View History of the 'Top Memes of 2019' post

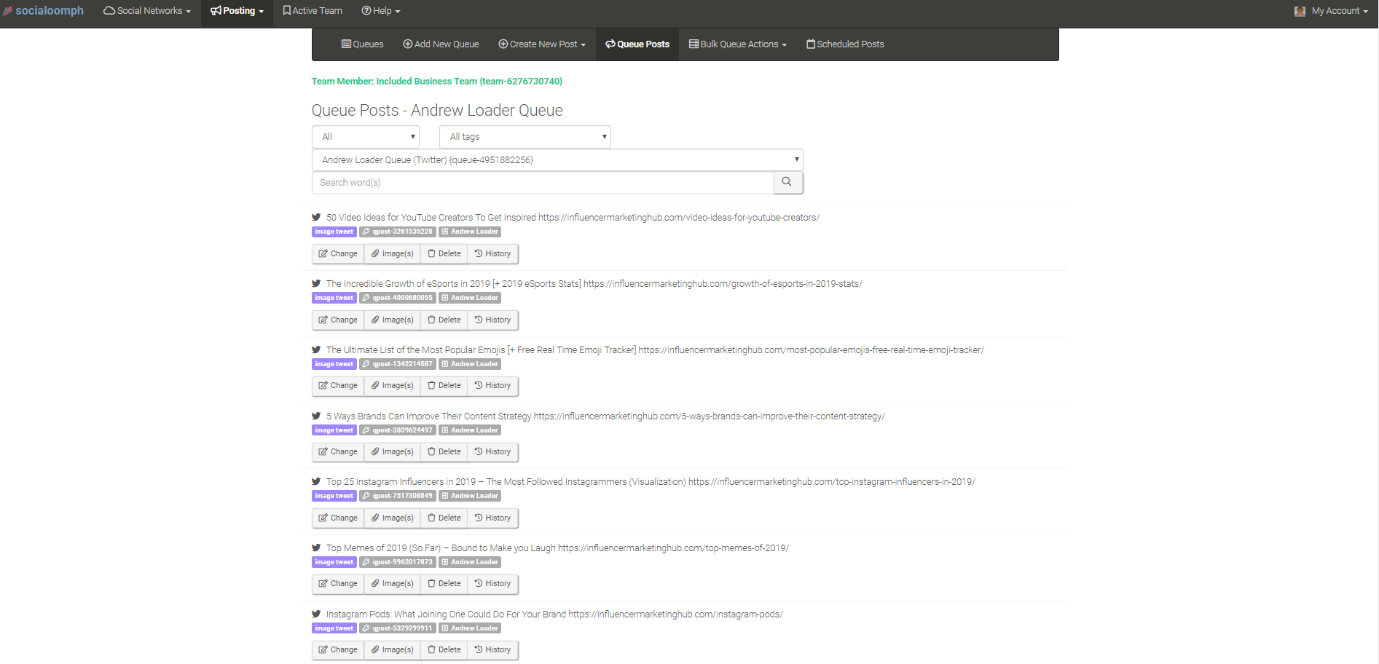tap(493, 583)
